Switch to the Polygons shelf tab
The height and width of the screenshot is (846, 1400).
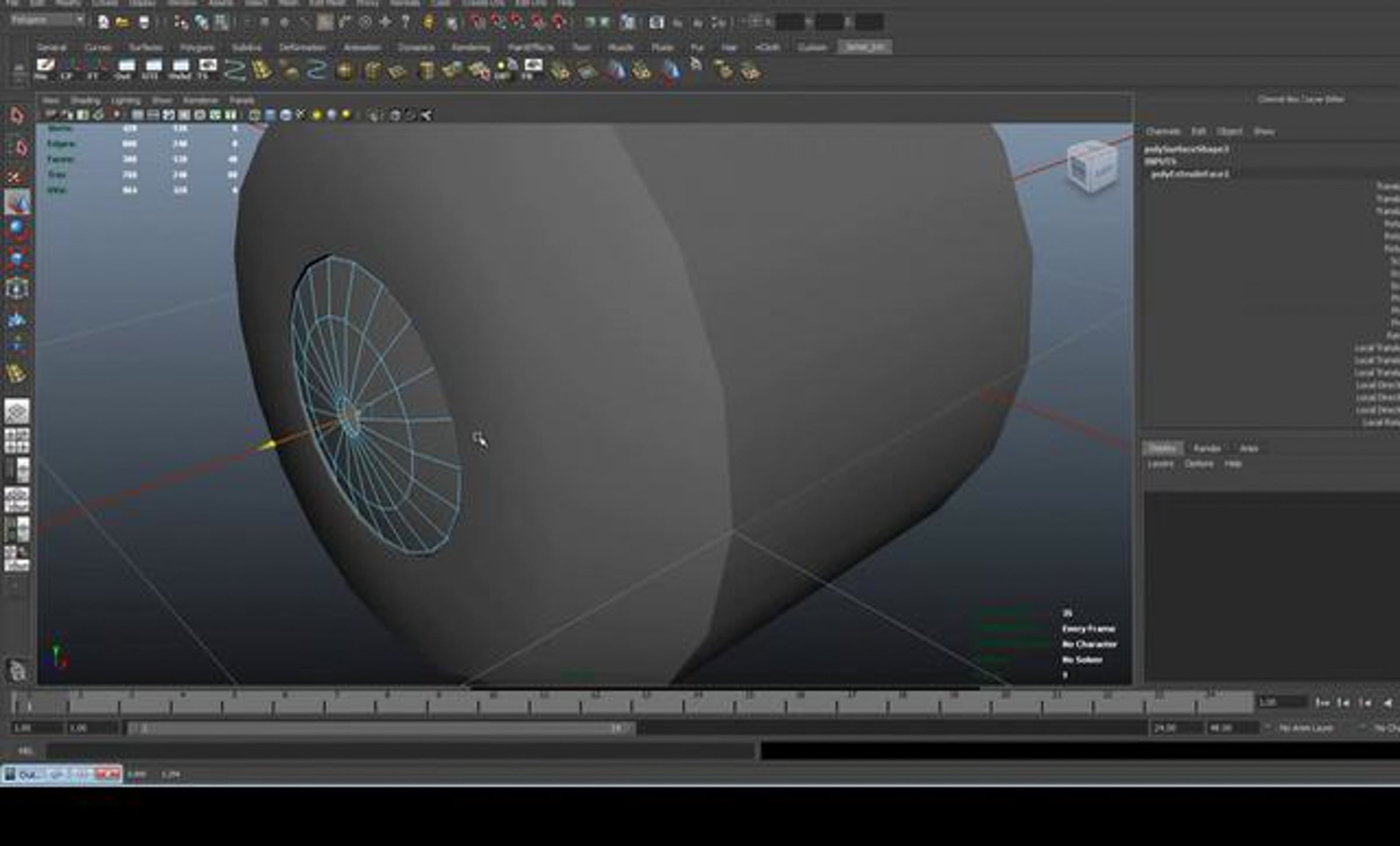(x=197, y=47)
